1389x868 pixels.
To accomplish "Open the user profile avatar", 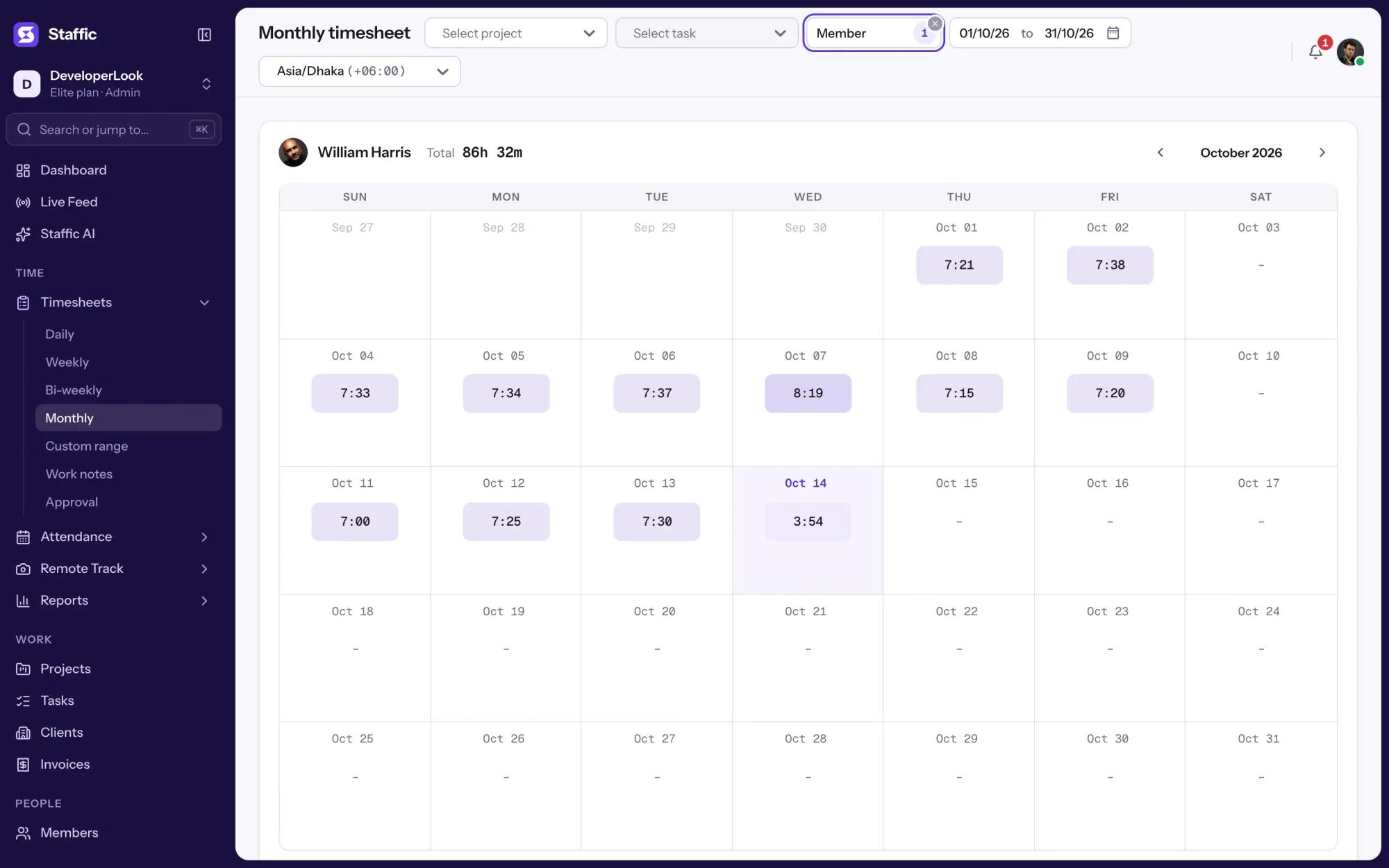I will pyautogui.click(x=1350, y=52).
